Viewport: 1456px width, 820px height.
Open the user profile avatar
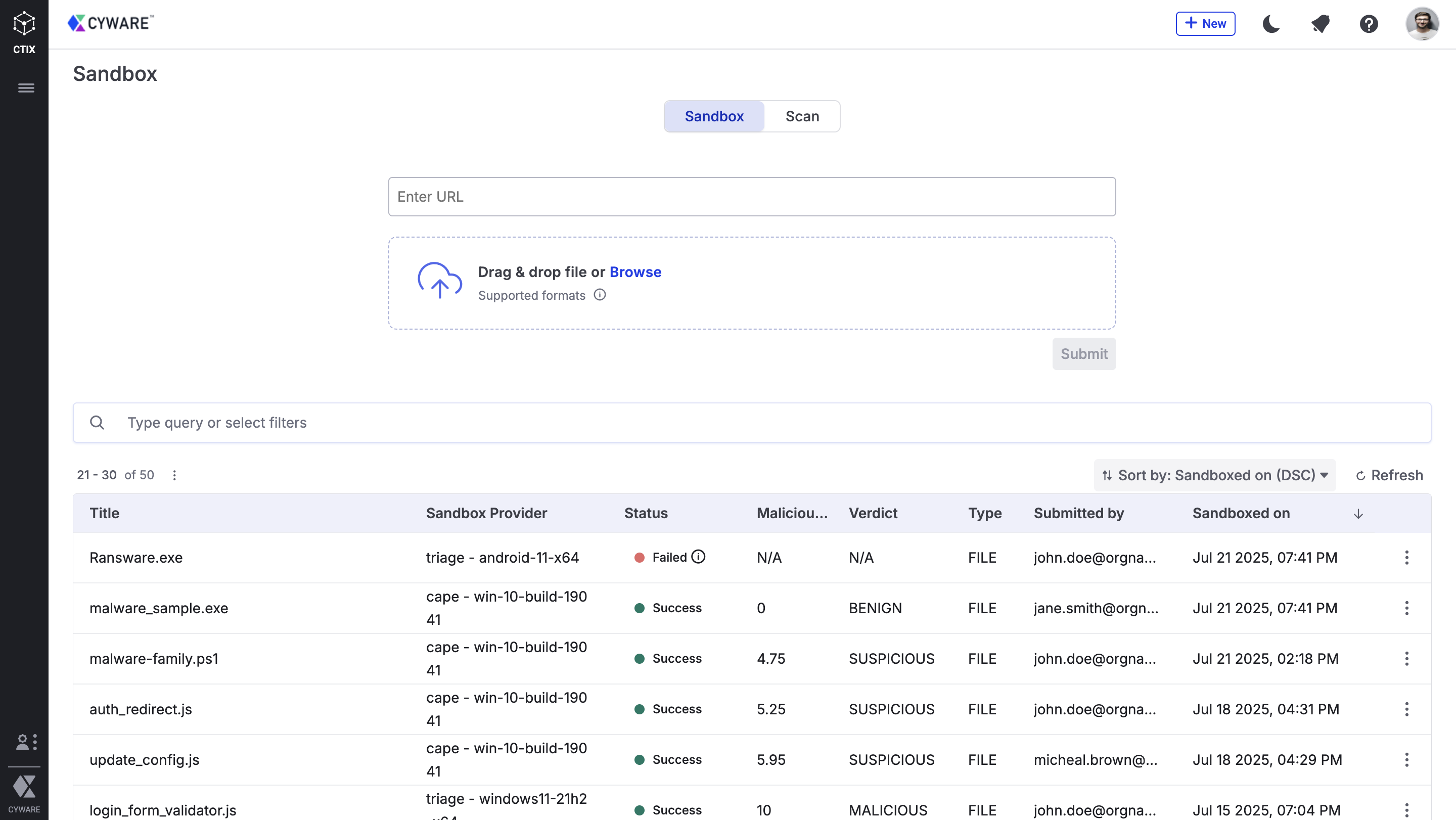coord(1422,24)
